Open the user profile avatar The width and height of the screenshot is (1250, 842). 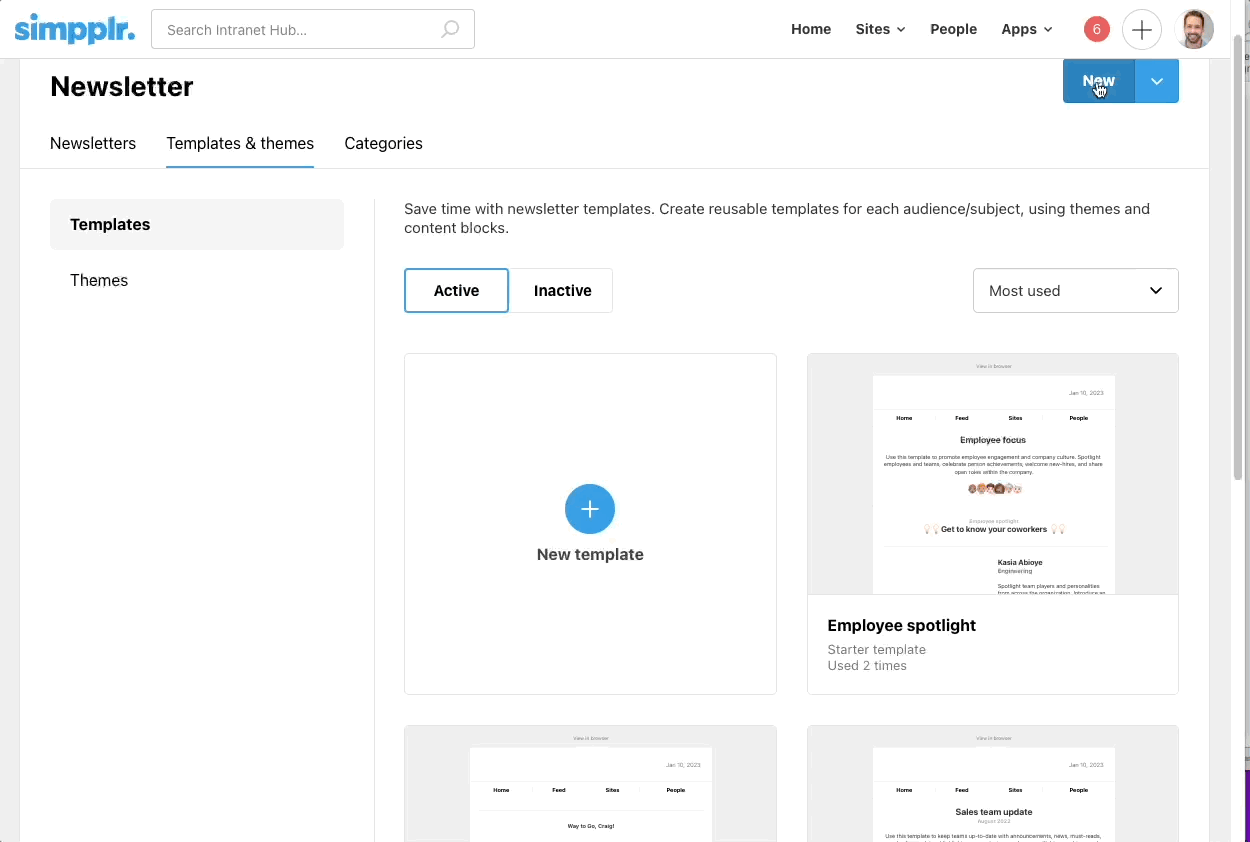(1193, 30)
